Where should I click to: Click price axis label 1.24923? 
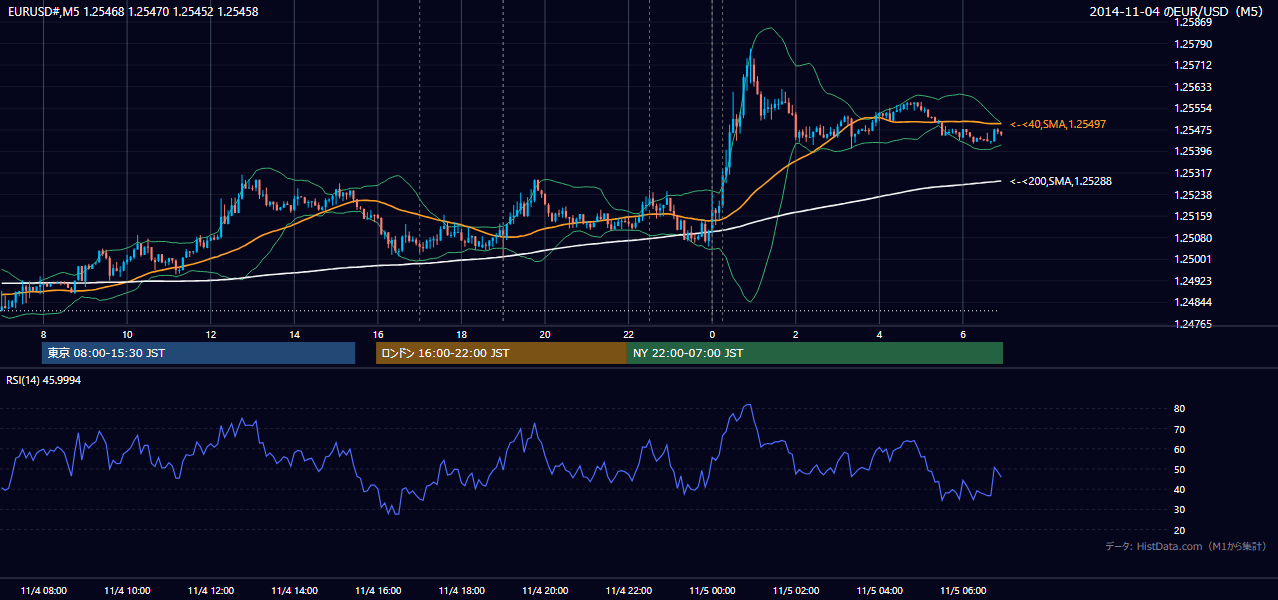1194,281
